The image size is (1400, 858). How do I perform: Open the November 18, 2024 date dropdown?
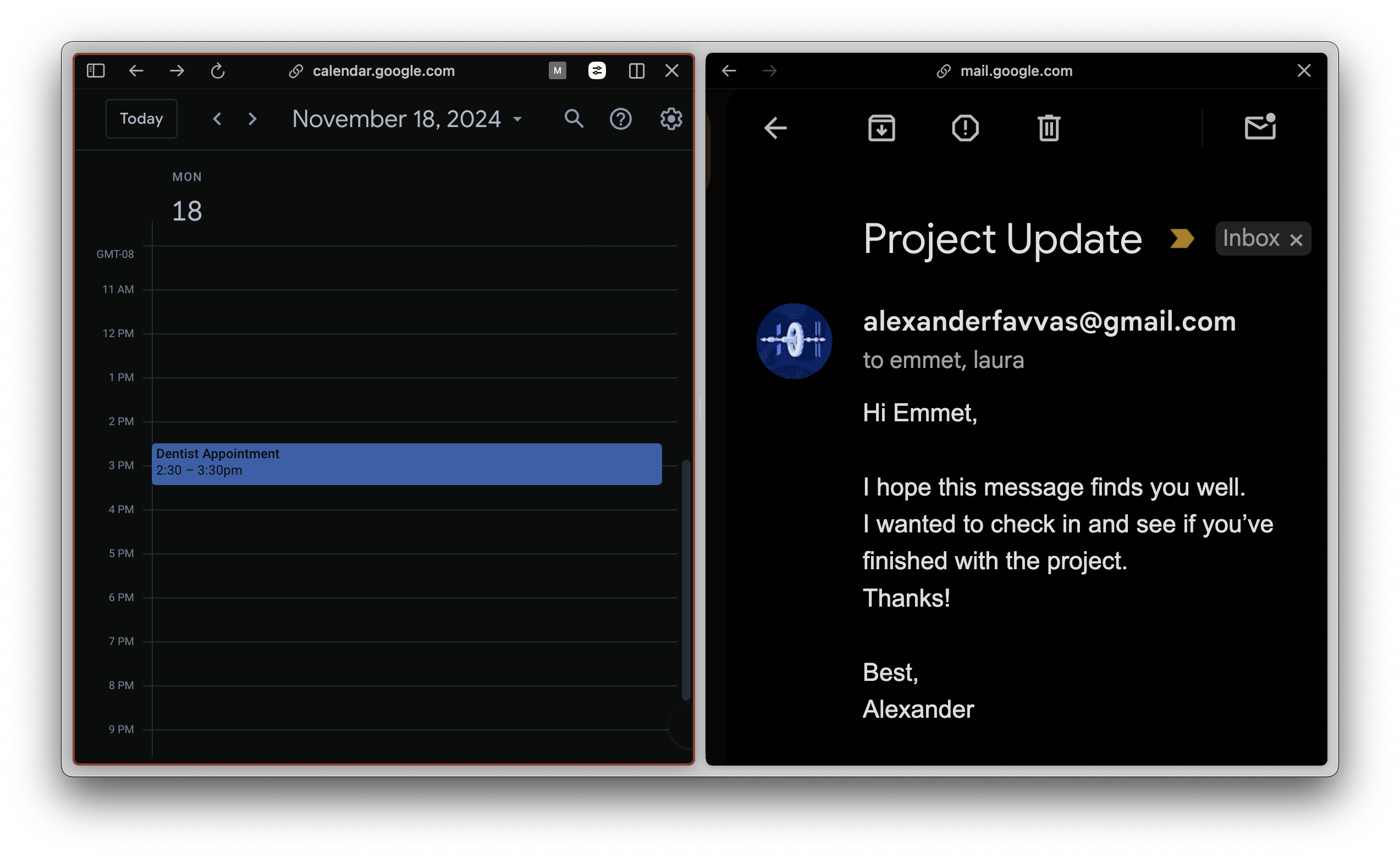tap(407, 119)
